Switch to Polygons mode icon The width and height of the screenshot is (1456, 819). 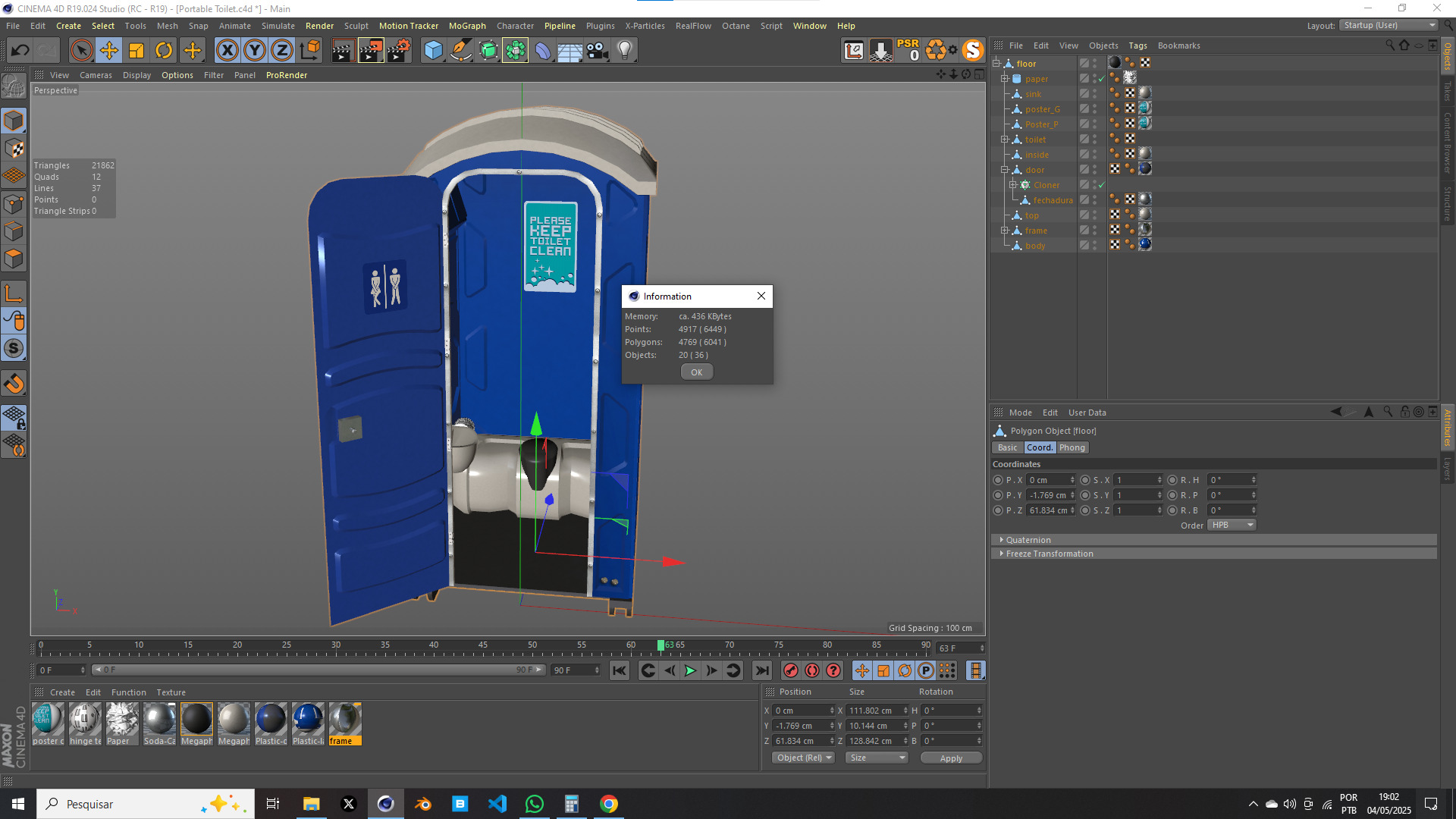pyautogui.click(x=14, y=259)
